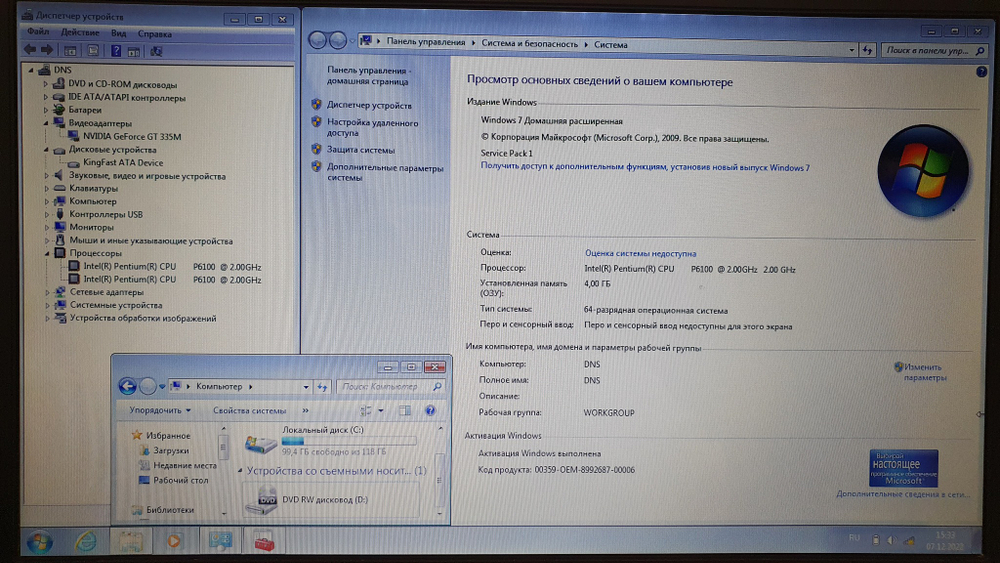Screen dimensions: 1000x563
Task: Expand IDE ATA/ATAPI контроллеры node
Action: pos(46,98)
